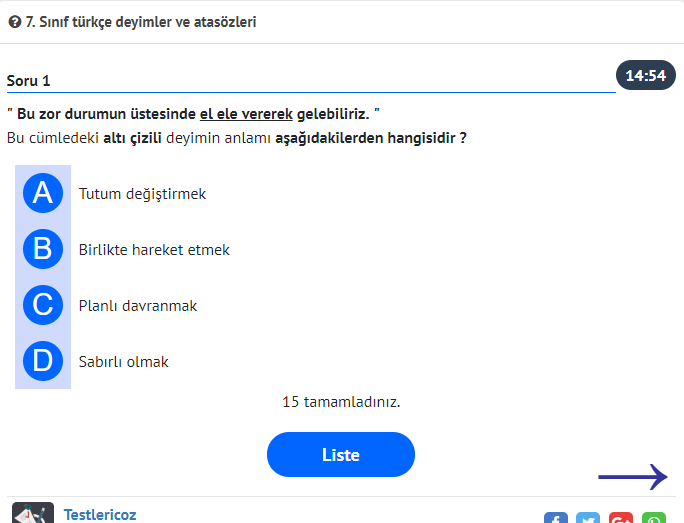The image size is (684, 523).
Task: Click the 14:54 countdown timer badge
Action: 645,75
